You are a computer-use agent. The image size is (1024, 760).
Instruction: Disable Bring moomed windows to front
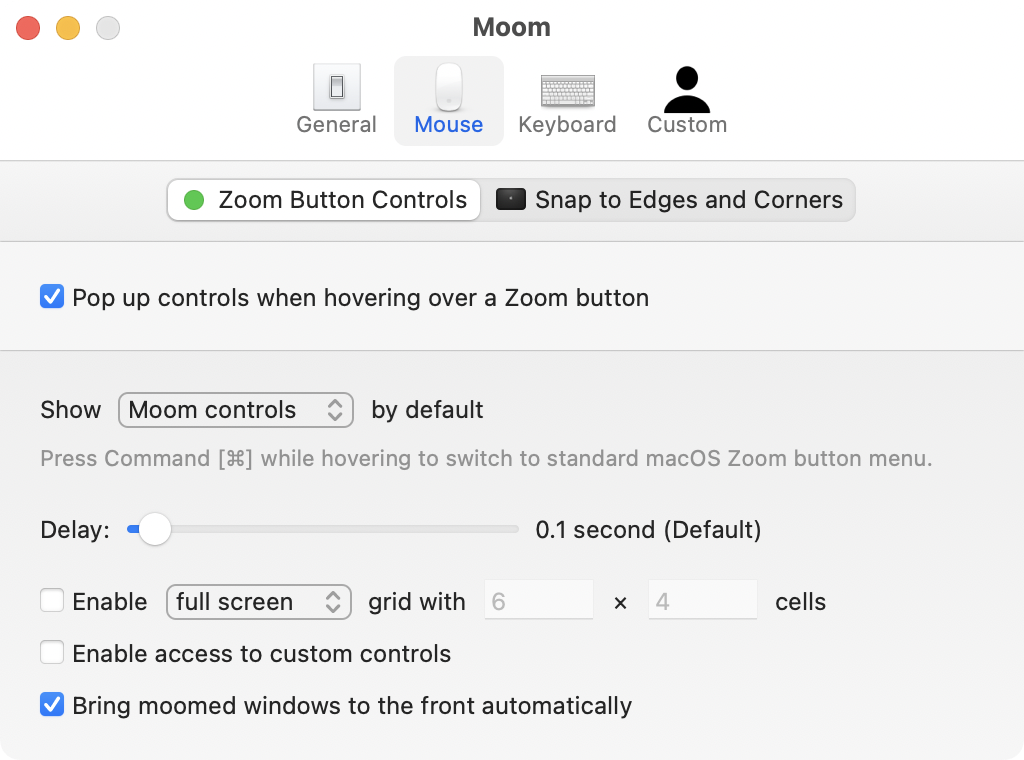(x=52, y=705)
